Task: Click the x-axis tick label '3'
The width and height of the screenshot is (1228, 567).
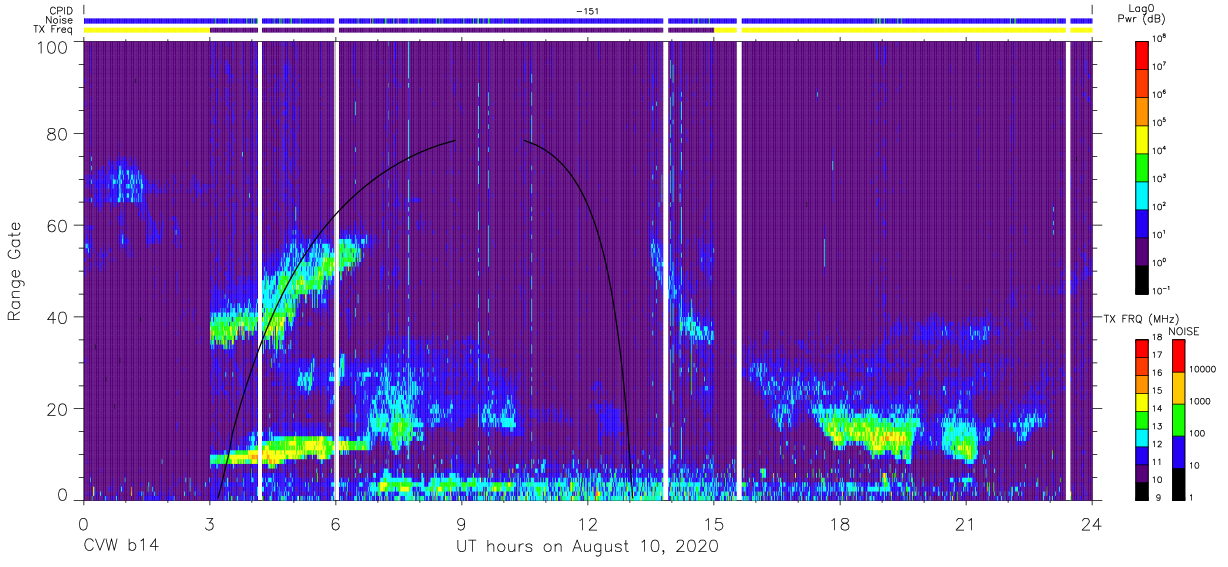Action: click(209, 524)
